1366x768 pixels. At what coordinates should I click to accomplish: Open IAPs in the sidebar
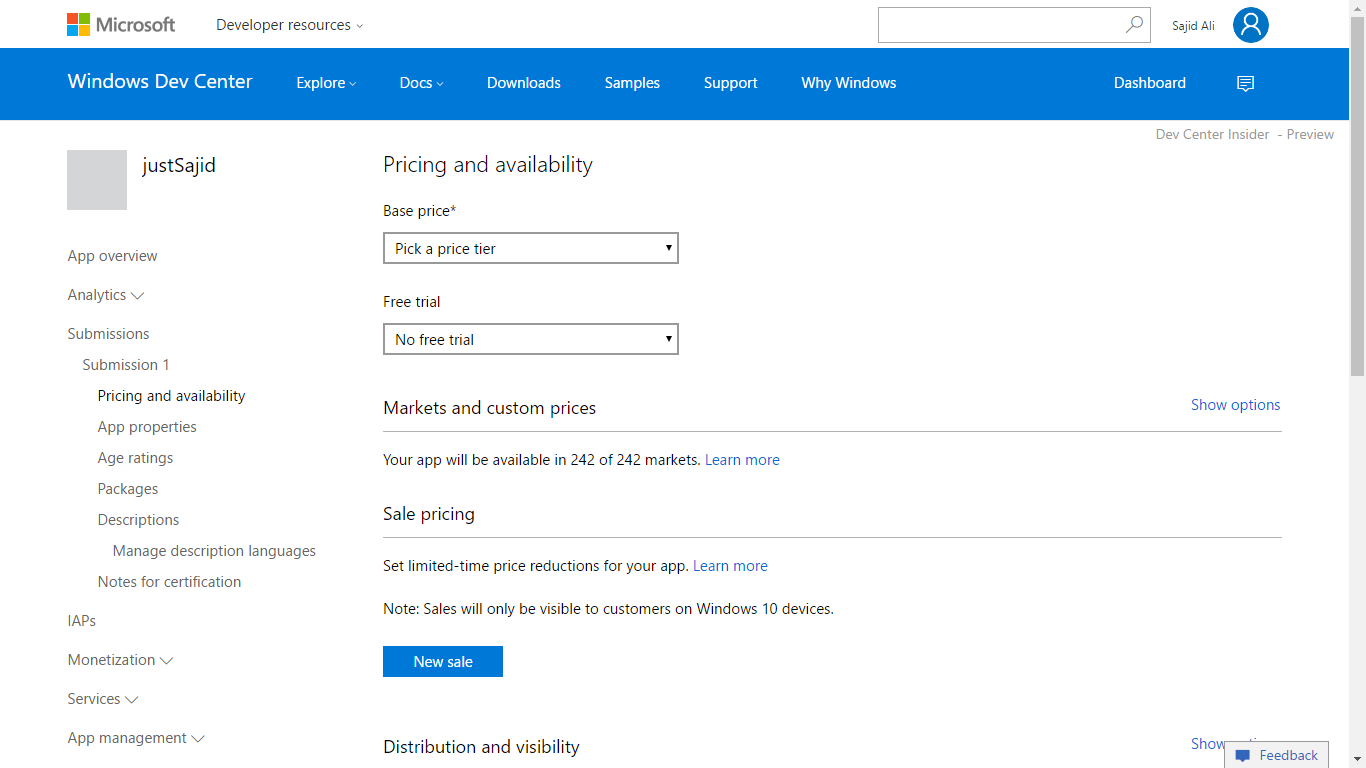point(82,621)
